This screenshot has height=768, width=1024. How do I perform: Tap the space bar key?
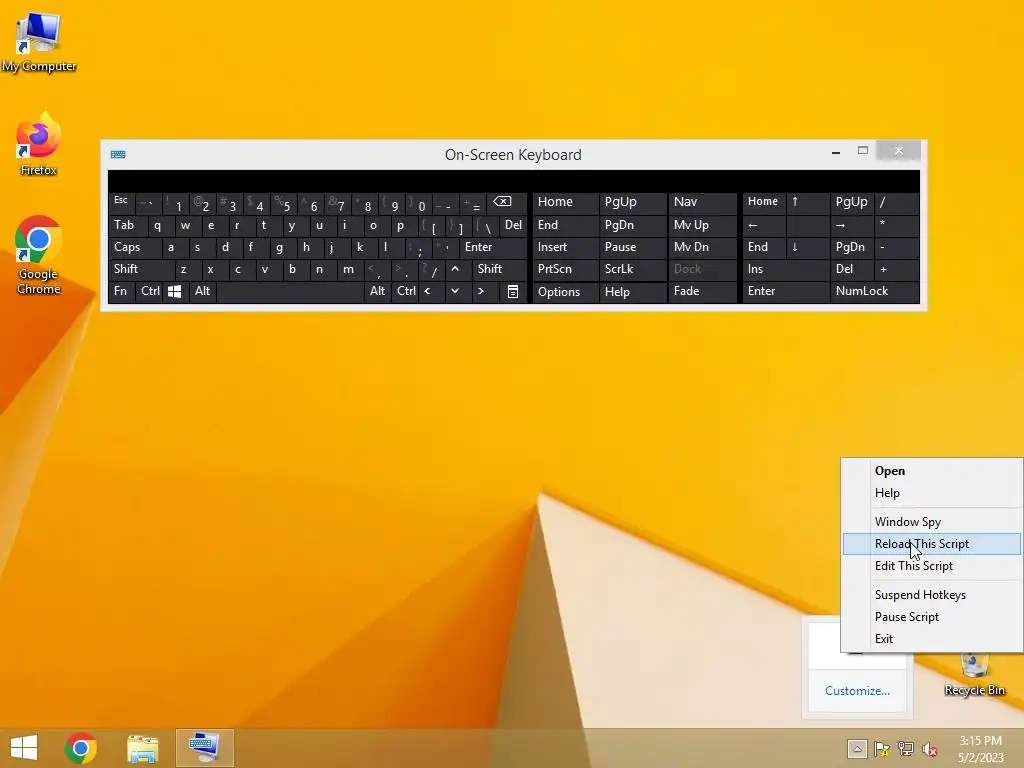[290, 292]
